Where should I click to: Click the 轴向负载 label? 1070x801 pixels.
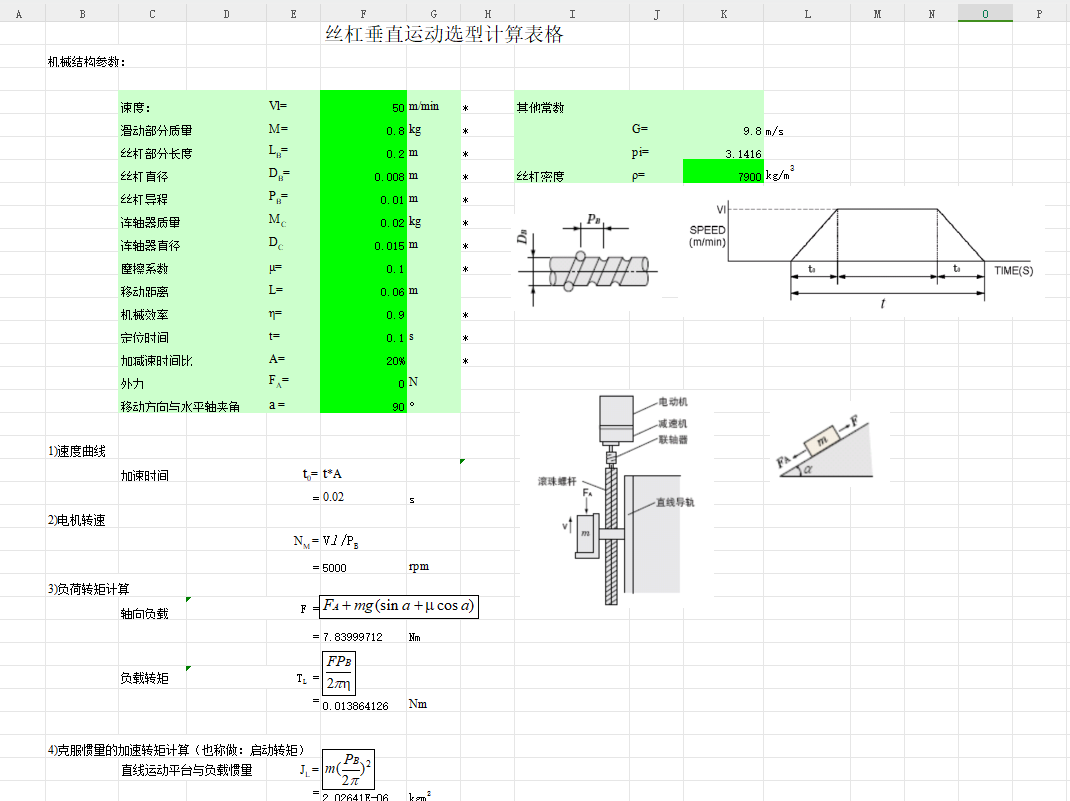click(144, 613)
